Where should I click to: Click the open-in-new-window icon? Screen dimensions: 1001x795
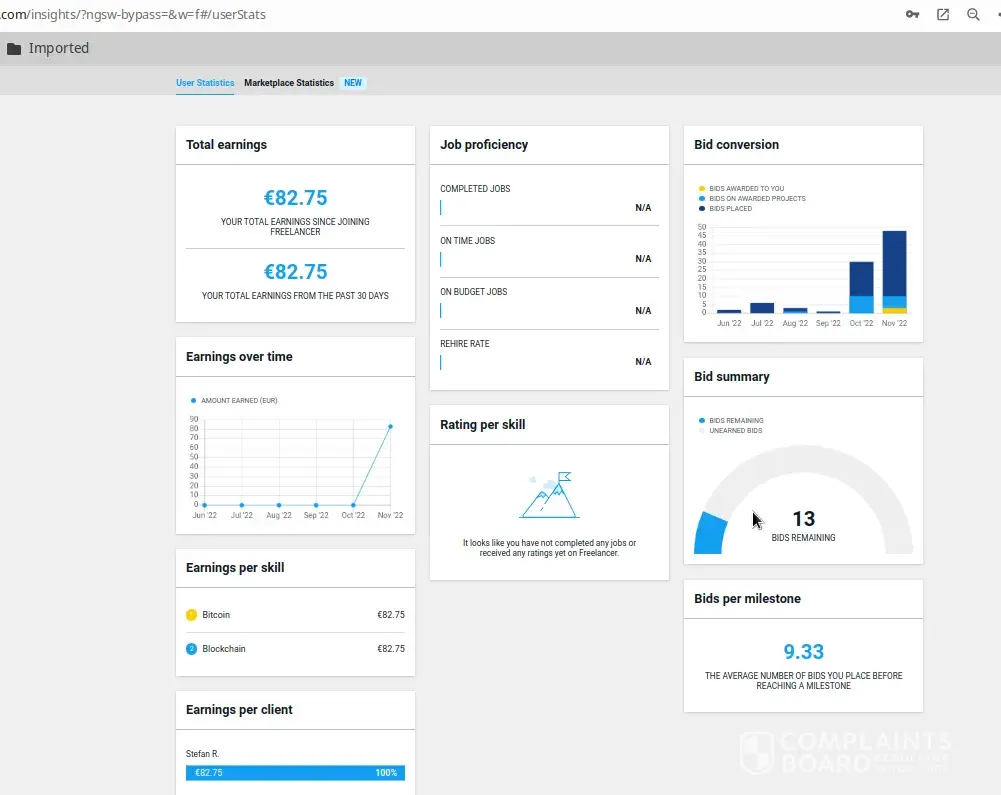tap(943, 15)
